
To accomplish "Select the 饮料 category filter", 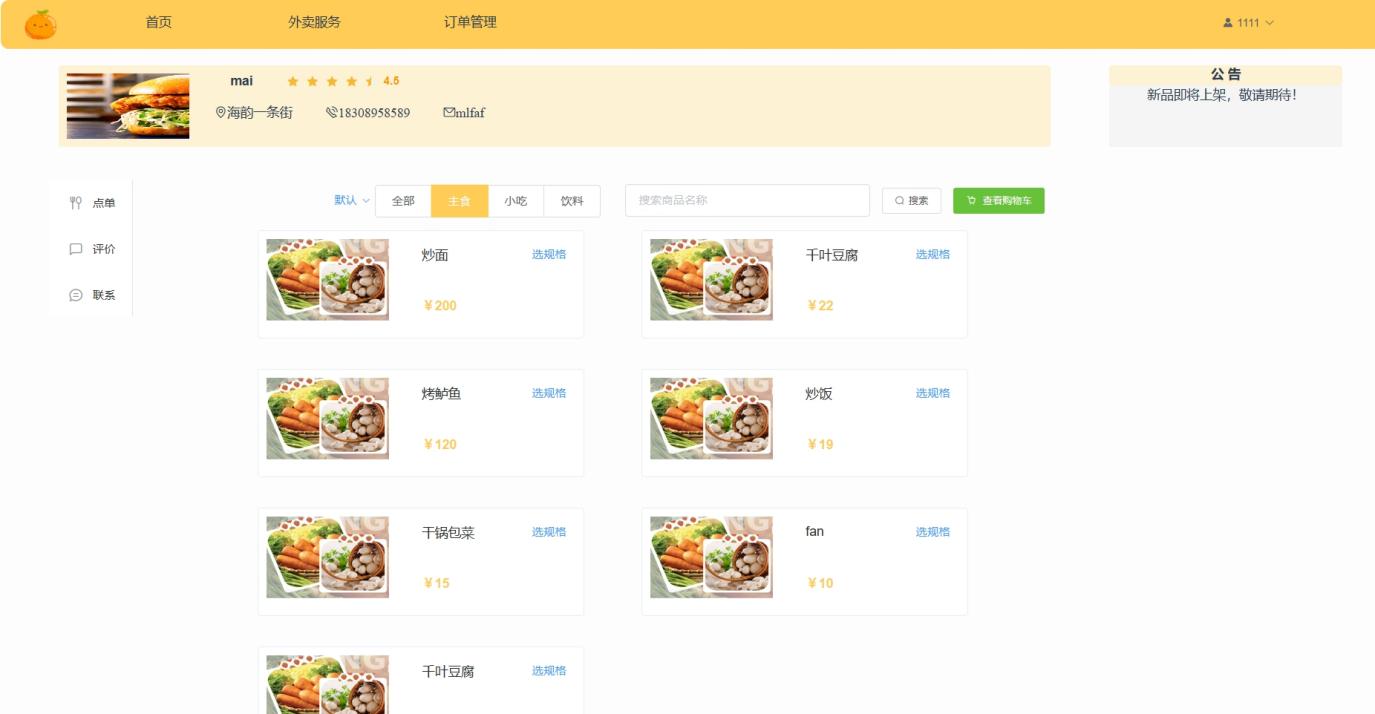I will pos(572,201).
